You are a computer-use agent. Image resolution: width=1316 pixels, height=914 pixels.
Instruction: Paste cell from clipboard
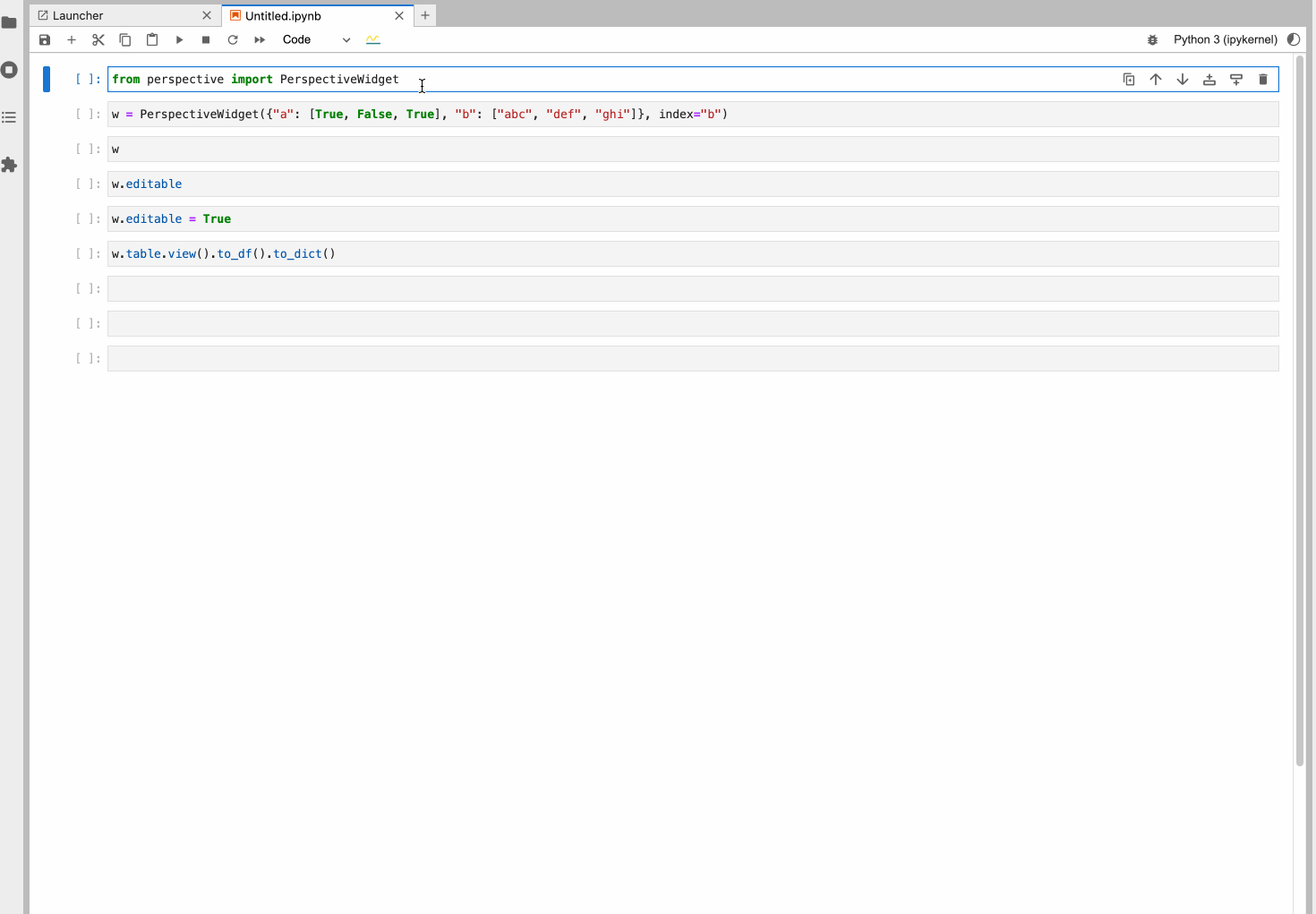point(152,39)
